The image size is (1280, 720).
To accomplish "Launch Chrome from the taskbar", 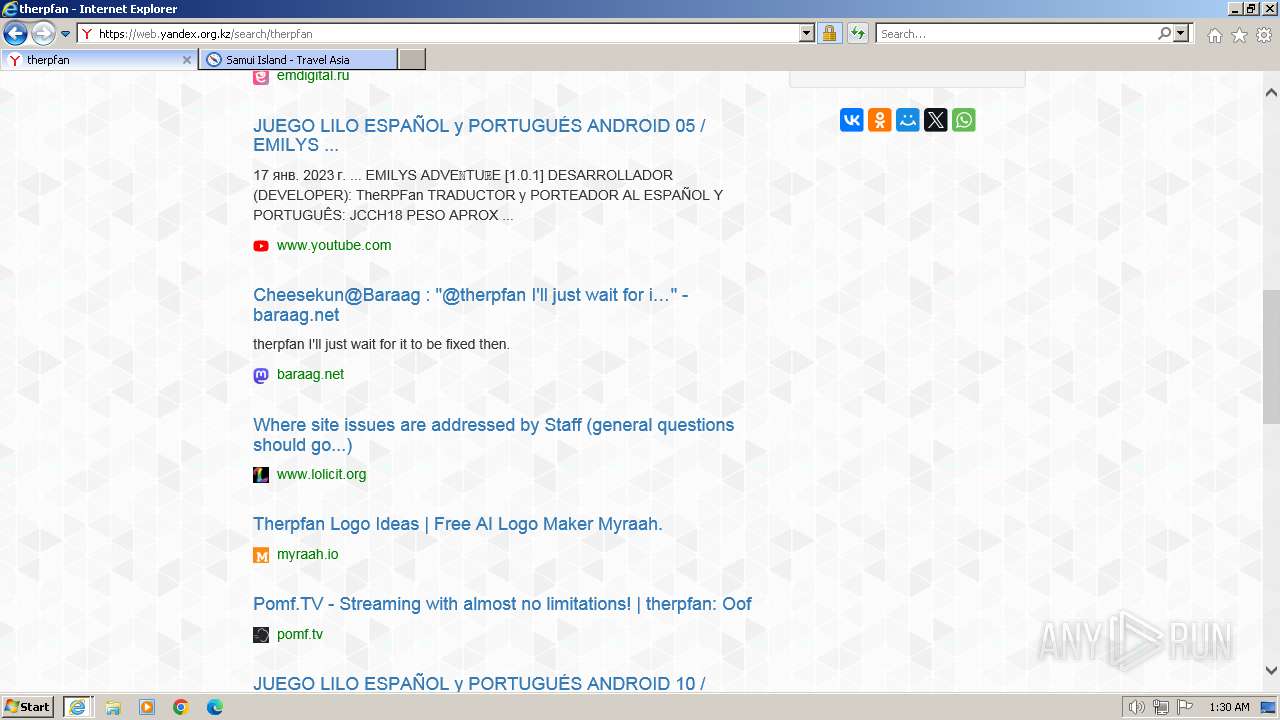I will tap(181, 707).
